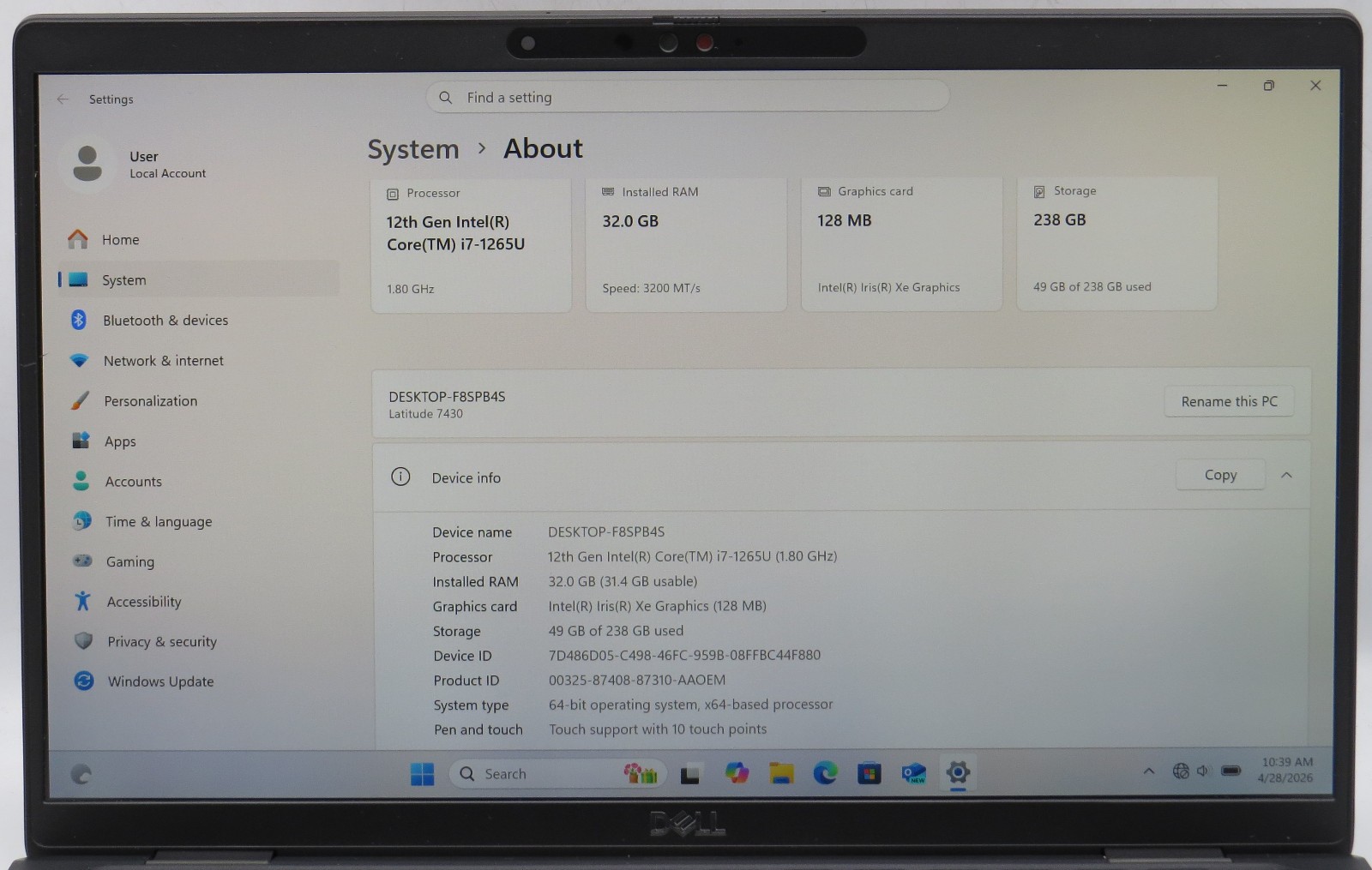Open Accessibility settings
1372x870 pixels.
(x=202, y=601)
